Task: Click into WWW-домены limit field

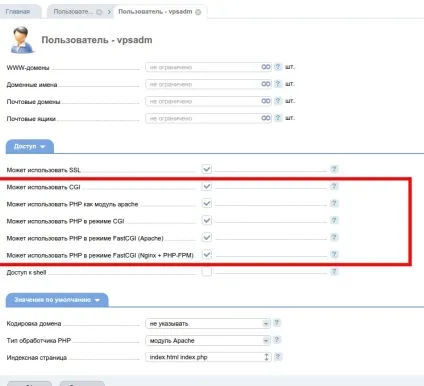Action: (208, 67)
